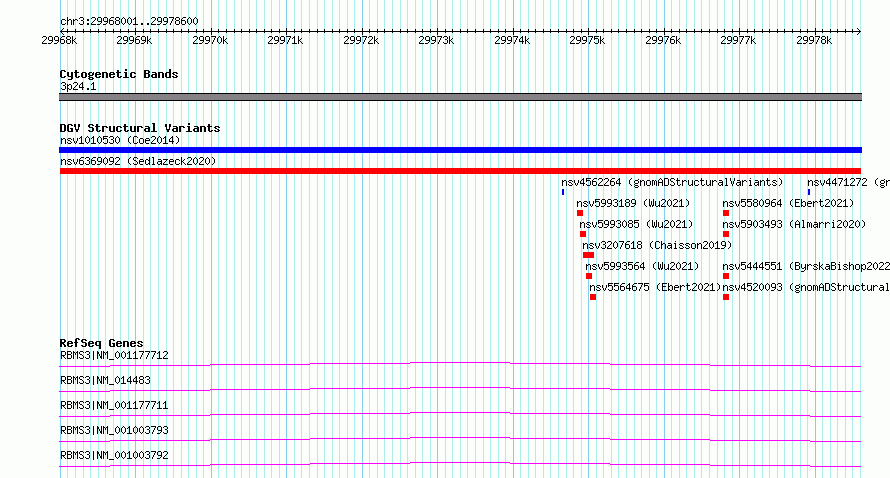Click the nsv4562264 (gnomADStructuralVariants) label

click(672, 182)
